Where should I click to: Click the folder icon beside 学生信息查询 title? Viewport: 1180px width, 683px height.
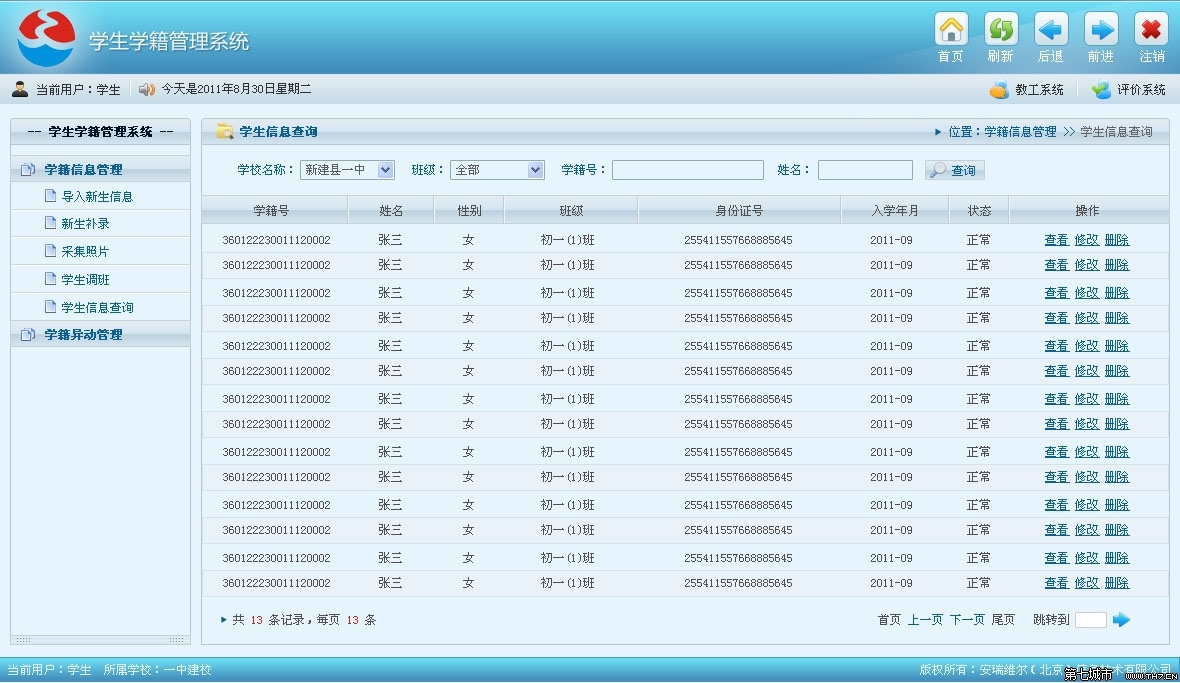click(x=226, y=131)
